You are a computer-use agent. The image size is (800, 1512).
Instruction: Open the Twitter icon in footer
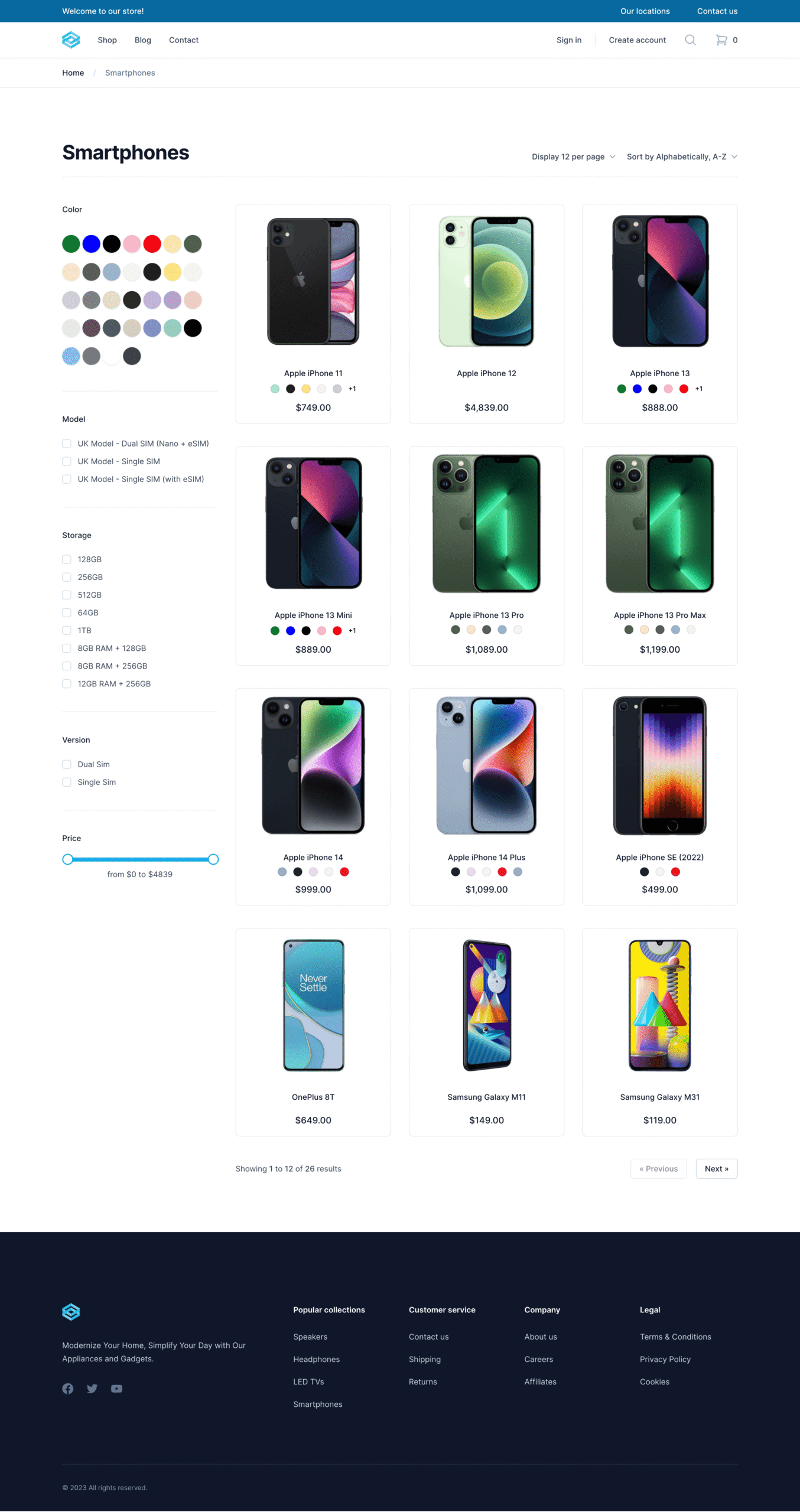pyautogui.click(x=92, y=1389)
